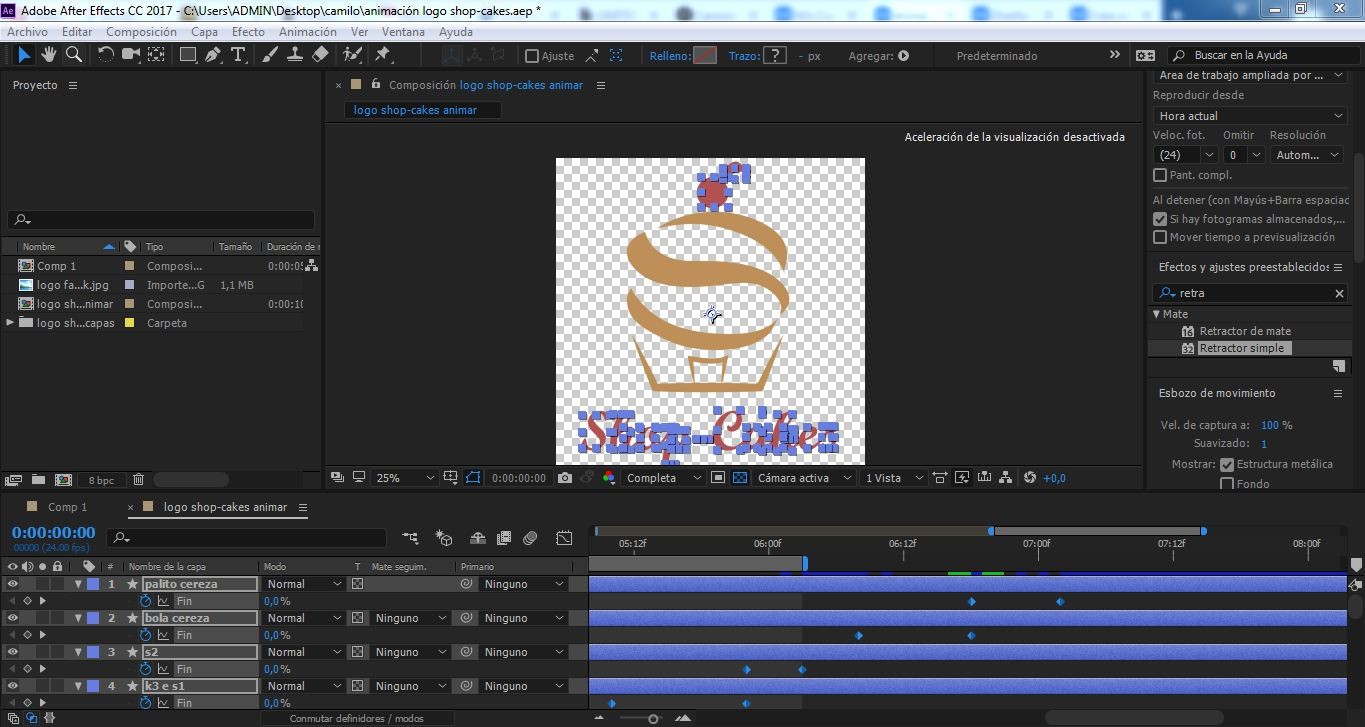Take a snapshot with camera icon
Image resolution: width=1365 pixels, height=727 pixels.
click(565, 478)
